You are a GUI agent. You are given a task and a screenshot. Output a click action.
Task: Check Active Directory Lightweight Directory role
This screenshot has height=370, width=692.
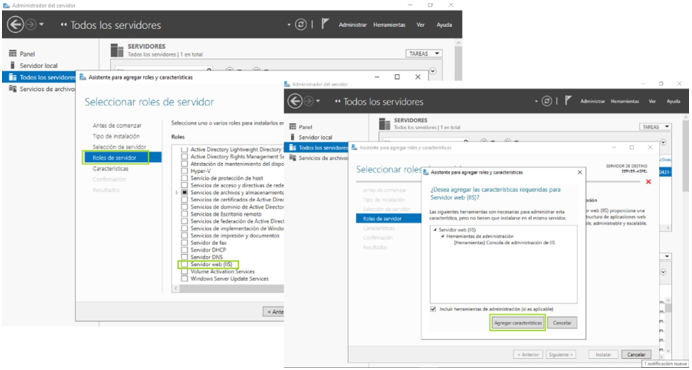184,150
